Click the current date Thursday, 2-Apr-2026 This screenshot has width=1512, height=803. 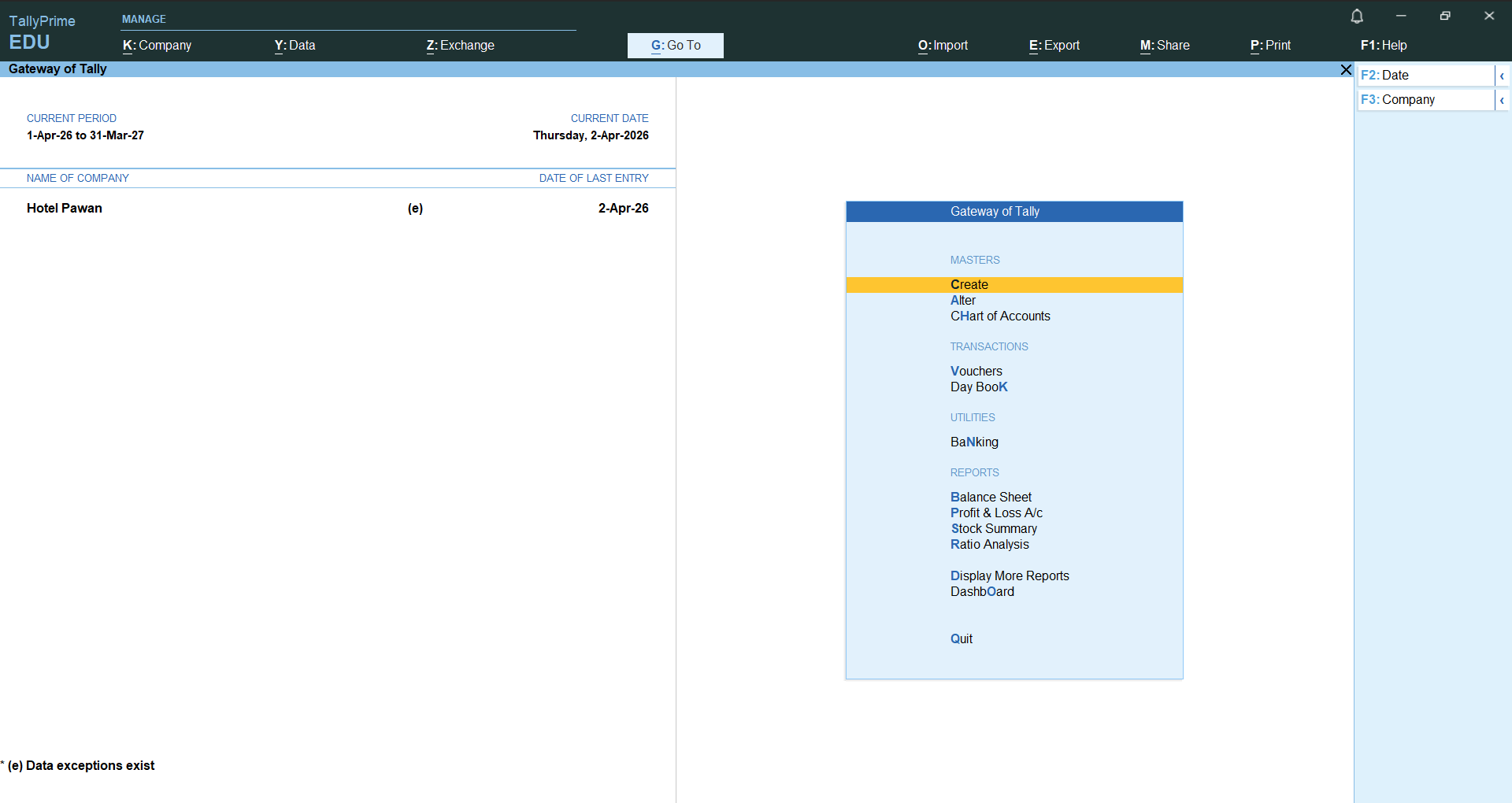(x=591, y=135)
